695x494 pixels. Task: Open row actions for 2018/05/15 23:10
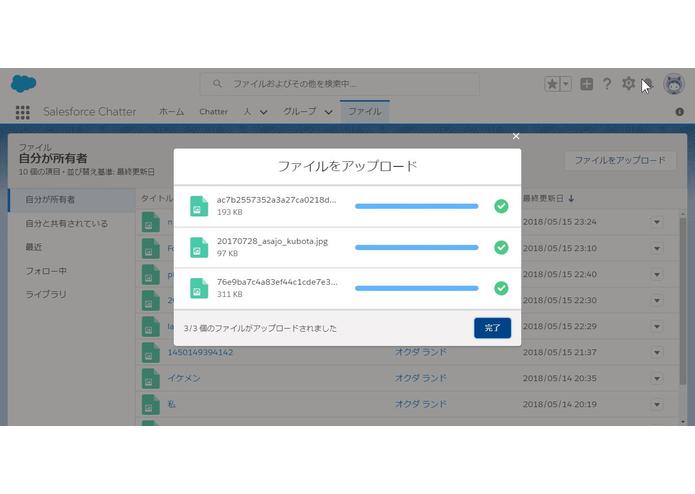point(657,248)
